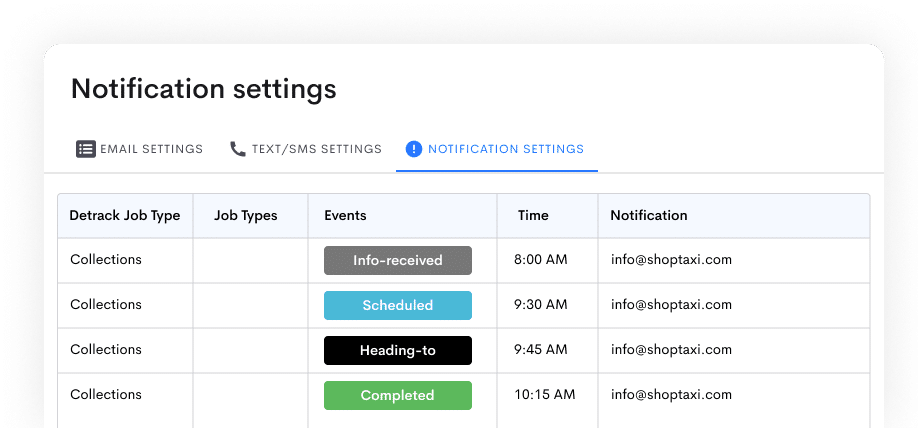Screen dimensions: 918x428
Task: Click Collections in the Heading-to row
Action: pos(106,349)
